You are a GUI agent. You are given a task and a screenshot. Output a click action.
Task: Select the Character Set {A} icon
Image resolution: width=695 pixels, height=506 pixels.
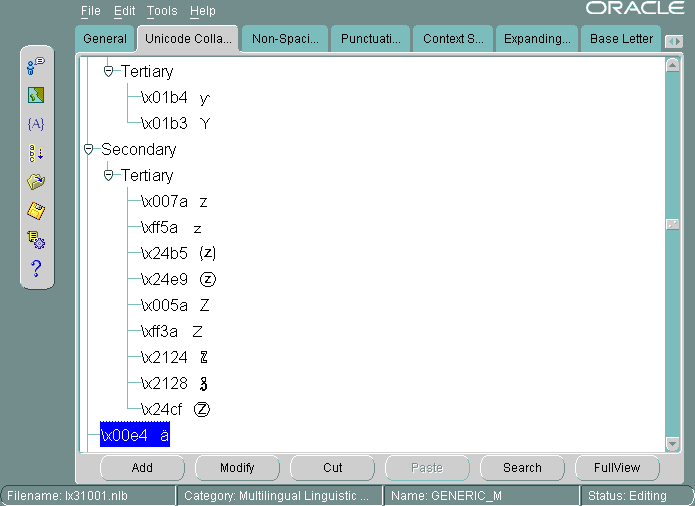coord(36,124)
